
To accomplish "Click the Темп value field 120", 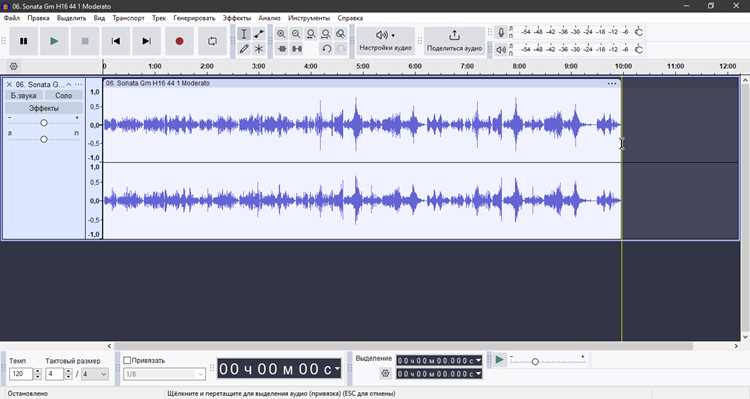I will tap(21, 374).
